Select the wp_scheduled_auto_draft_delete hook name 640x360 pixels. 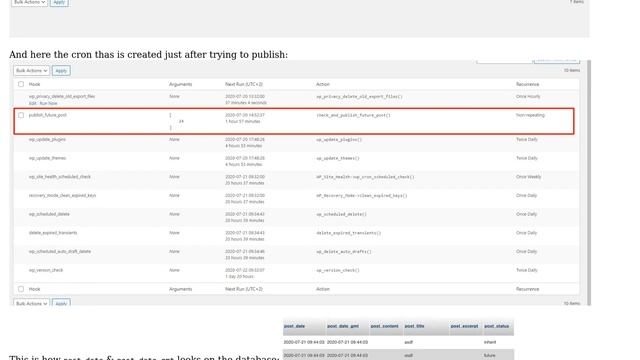60,251
